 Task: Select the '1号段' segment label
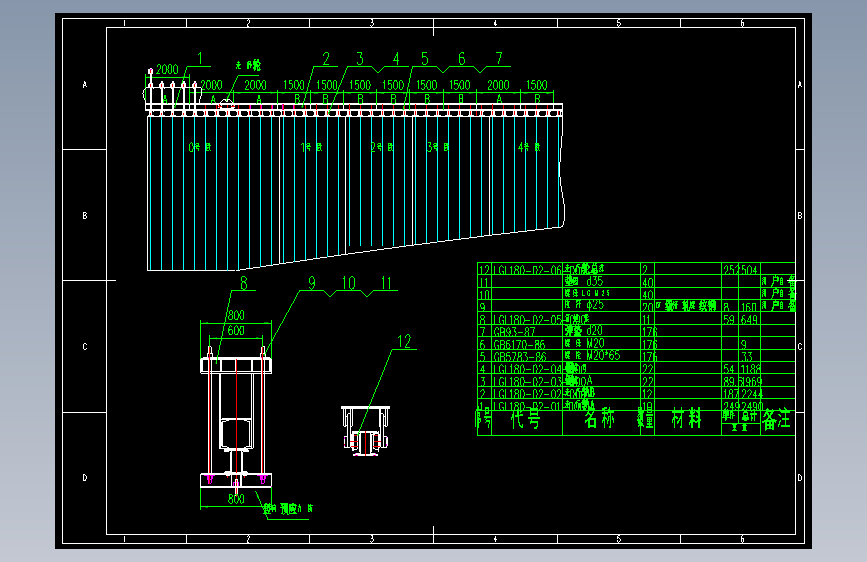(312, 147)
